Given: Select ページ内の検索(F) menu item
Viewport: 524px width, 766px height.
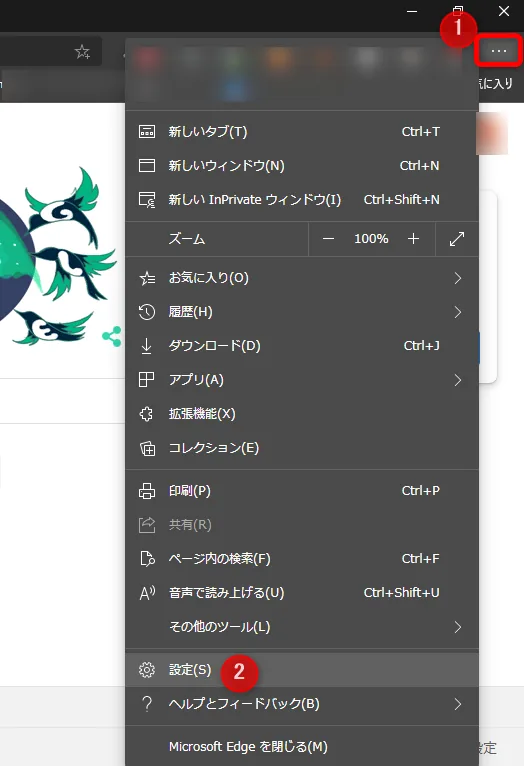Looking at the screenshot, I should tap(302, 558).
